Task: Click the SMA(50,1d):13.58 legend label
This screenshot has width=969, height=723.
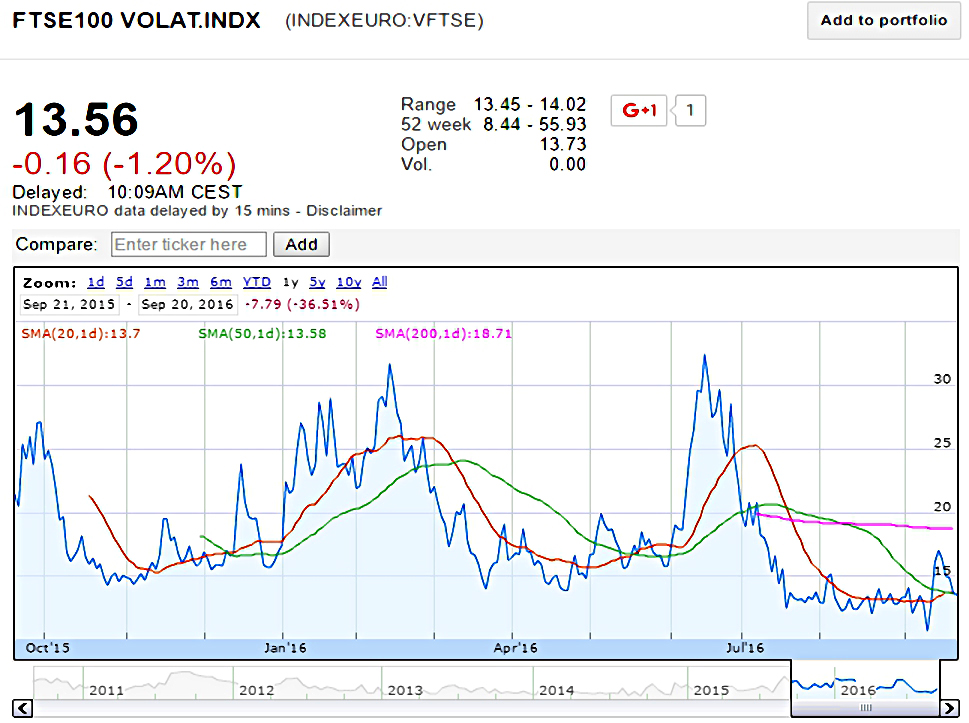Action: coord(262,334)
